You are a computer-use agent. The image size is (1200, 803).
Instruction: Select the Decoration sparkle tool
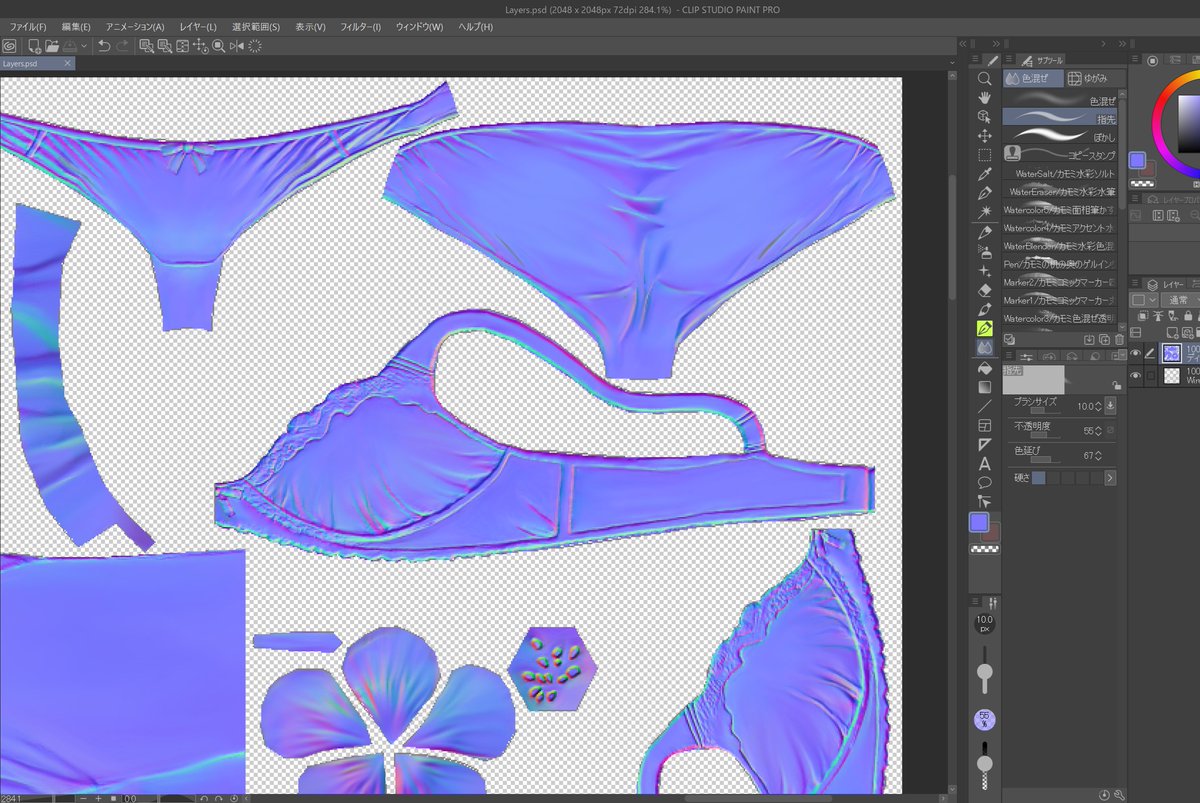pos(984,271)
